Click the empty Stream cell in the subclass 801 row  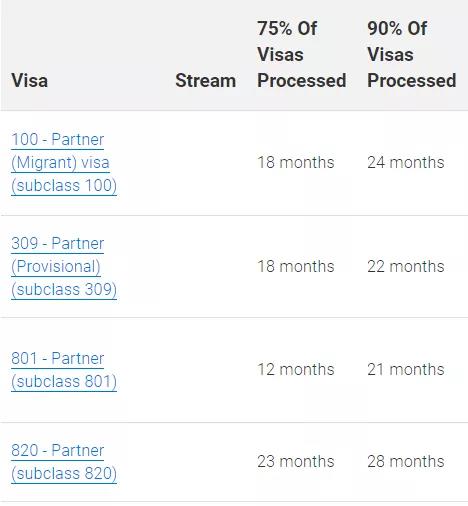pyautogui.click(x=206, y=370)
